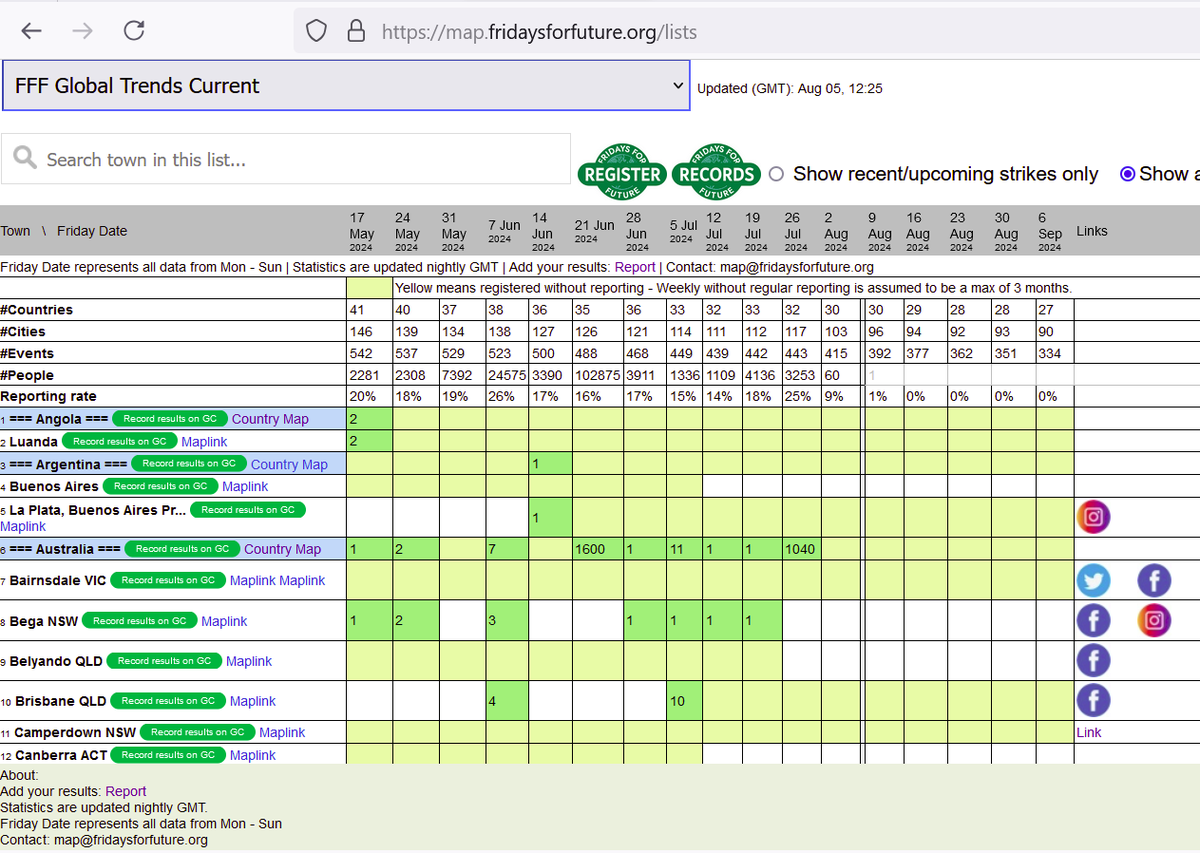Image resolution: width=1200 pixels, height=853 pixels.
Task: Click the URL address bar
Action: click(x=746, y=32)
